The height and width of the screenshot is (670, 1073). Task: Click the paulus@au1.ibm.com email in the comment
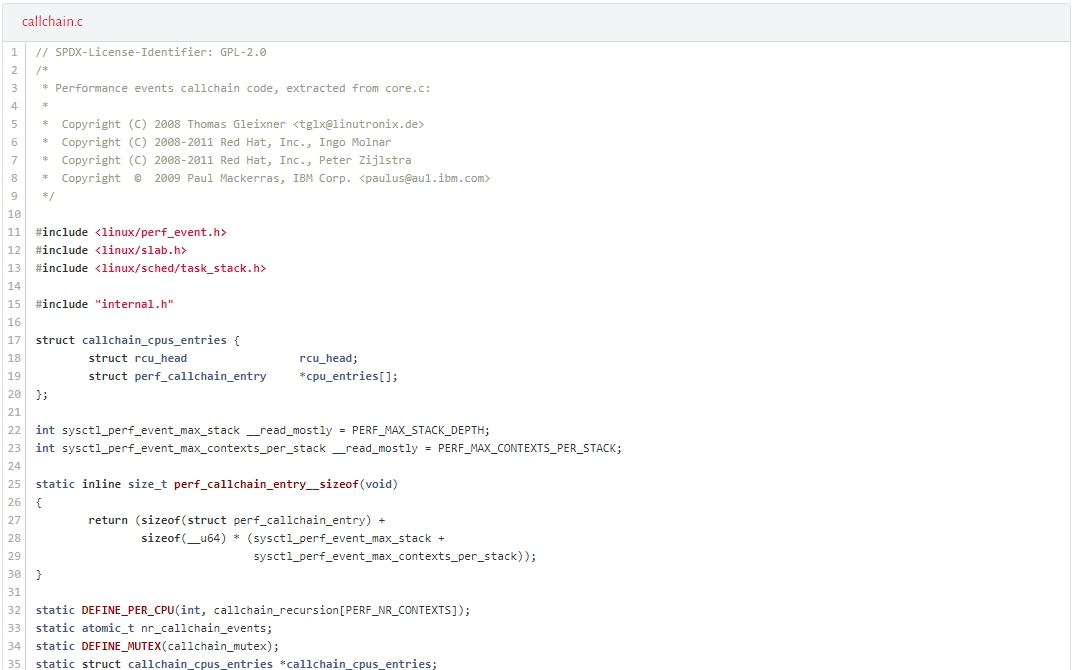(424, 178)
